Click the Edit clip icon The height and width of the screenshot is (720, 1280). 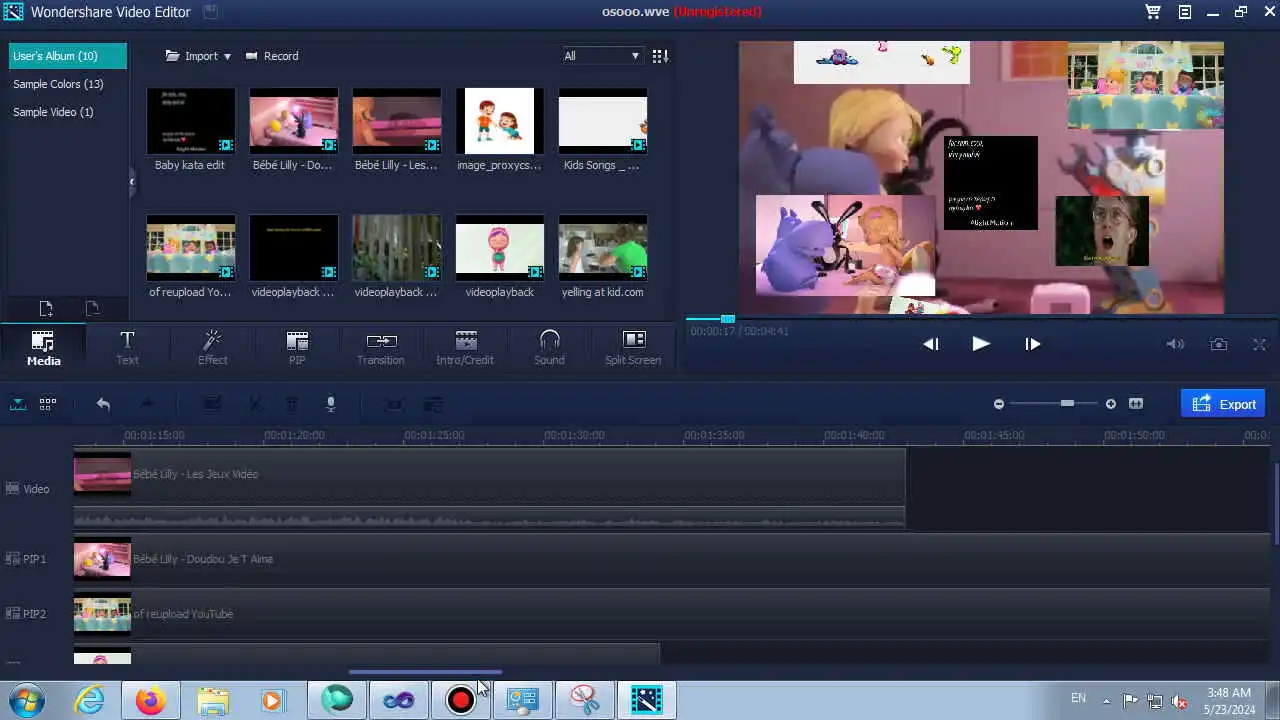[212, 404]
